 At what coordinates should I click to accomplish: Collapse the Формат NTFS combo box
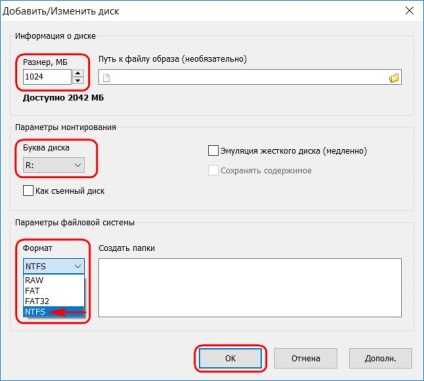(54, 266)
